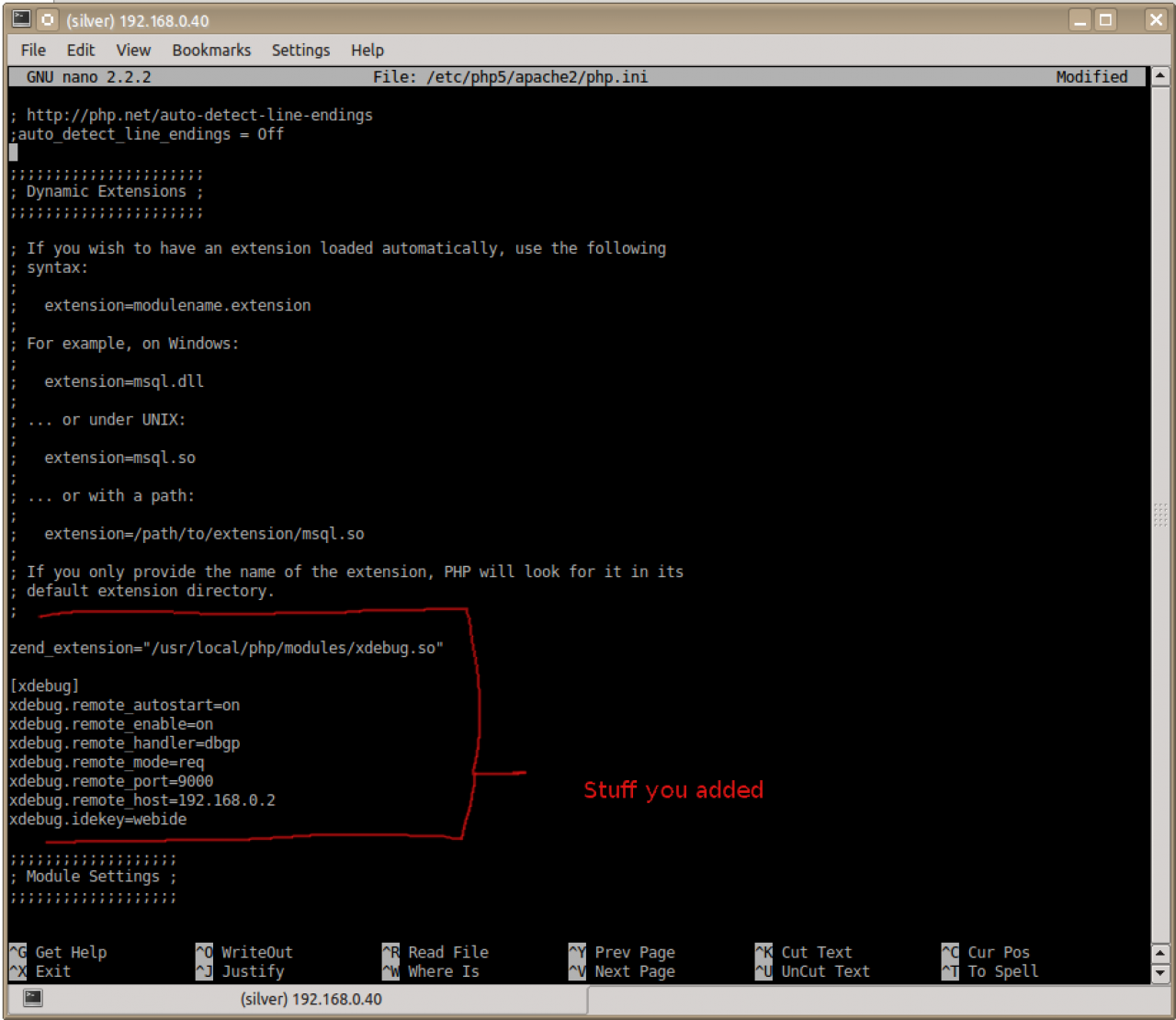Click the '^Y Prev Page' nano shortcut
The image size is (1176, 1020).
pos(622,952)
